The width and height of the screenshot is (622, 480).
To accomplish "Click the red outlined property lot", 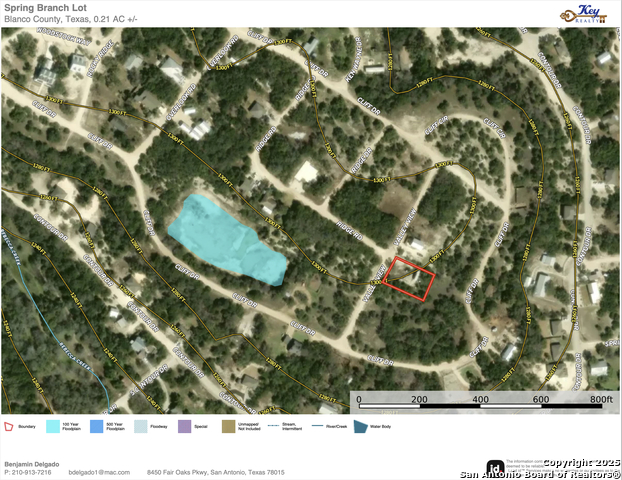I will [410, 277].
